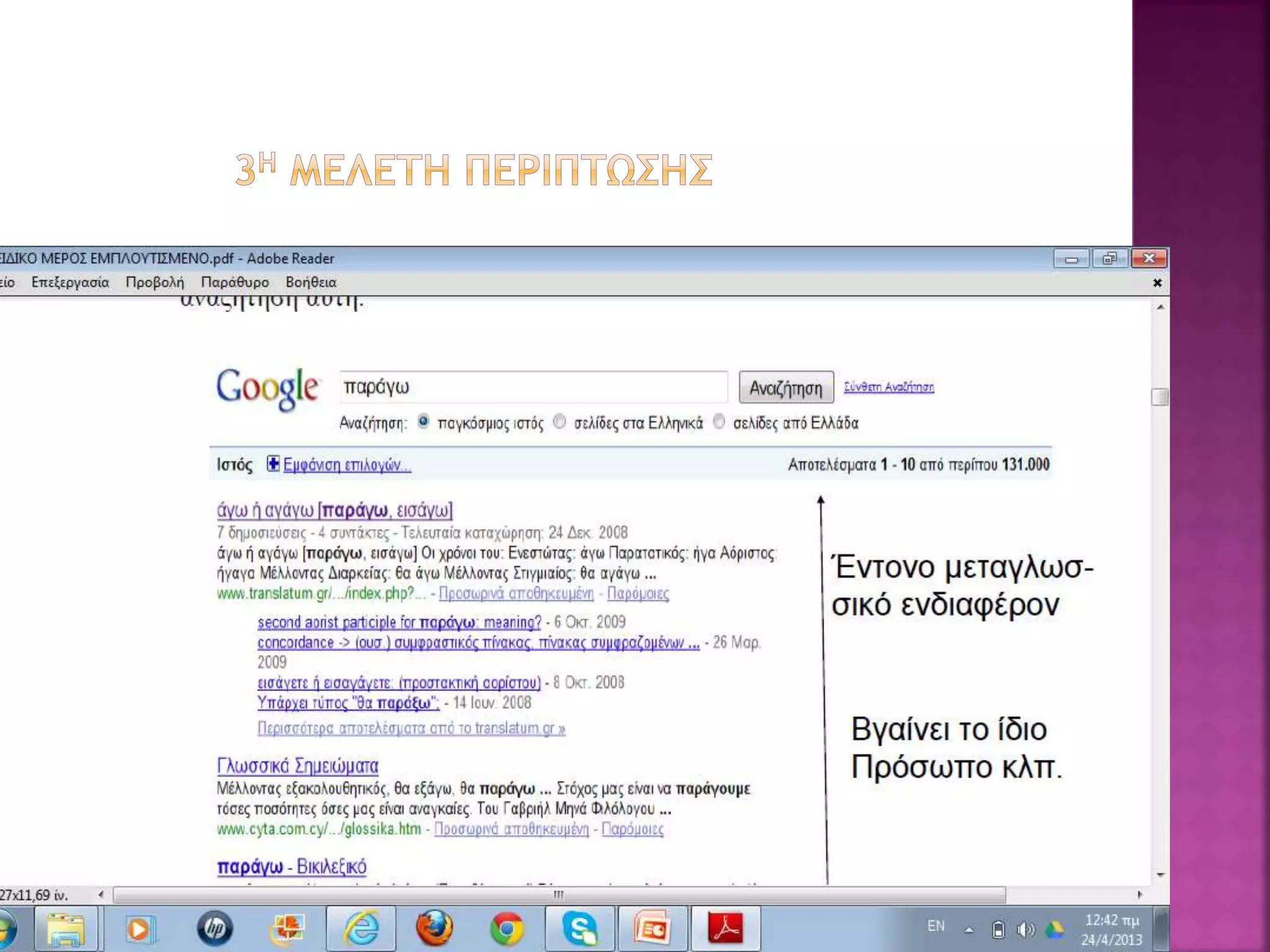Viewport: 1270px width, 952px height.
Task: Open the Firefox browser from taskbar
Action: pyautogui.click(x=434, y=928)
